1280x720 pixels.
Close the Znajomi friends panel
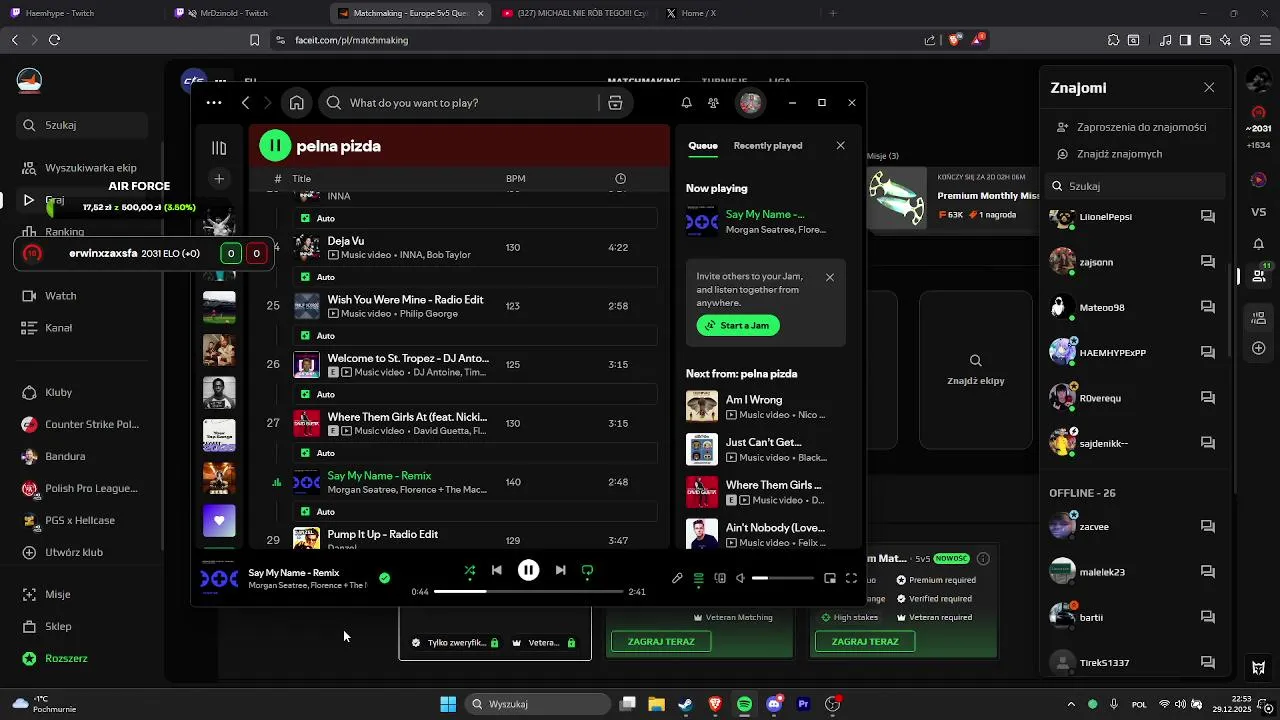click(1209, 88)
